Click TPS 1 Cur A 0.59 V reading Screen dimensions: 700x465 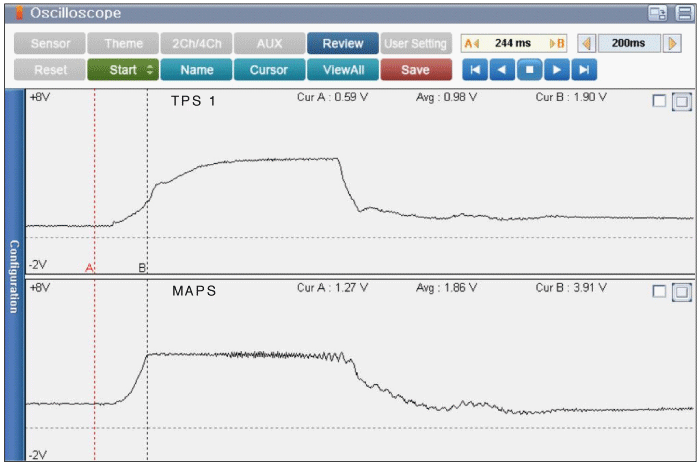(x=333, y=97)
